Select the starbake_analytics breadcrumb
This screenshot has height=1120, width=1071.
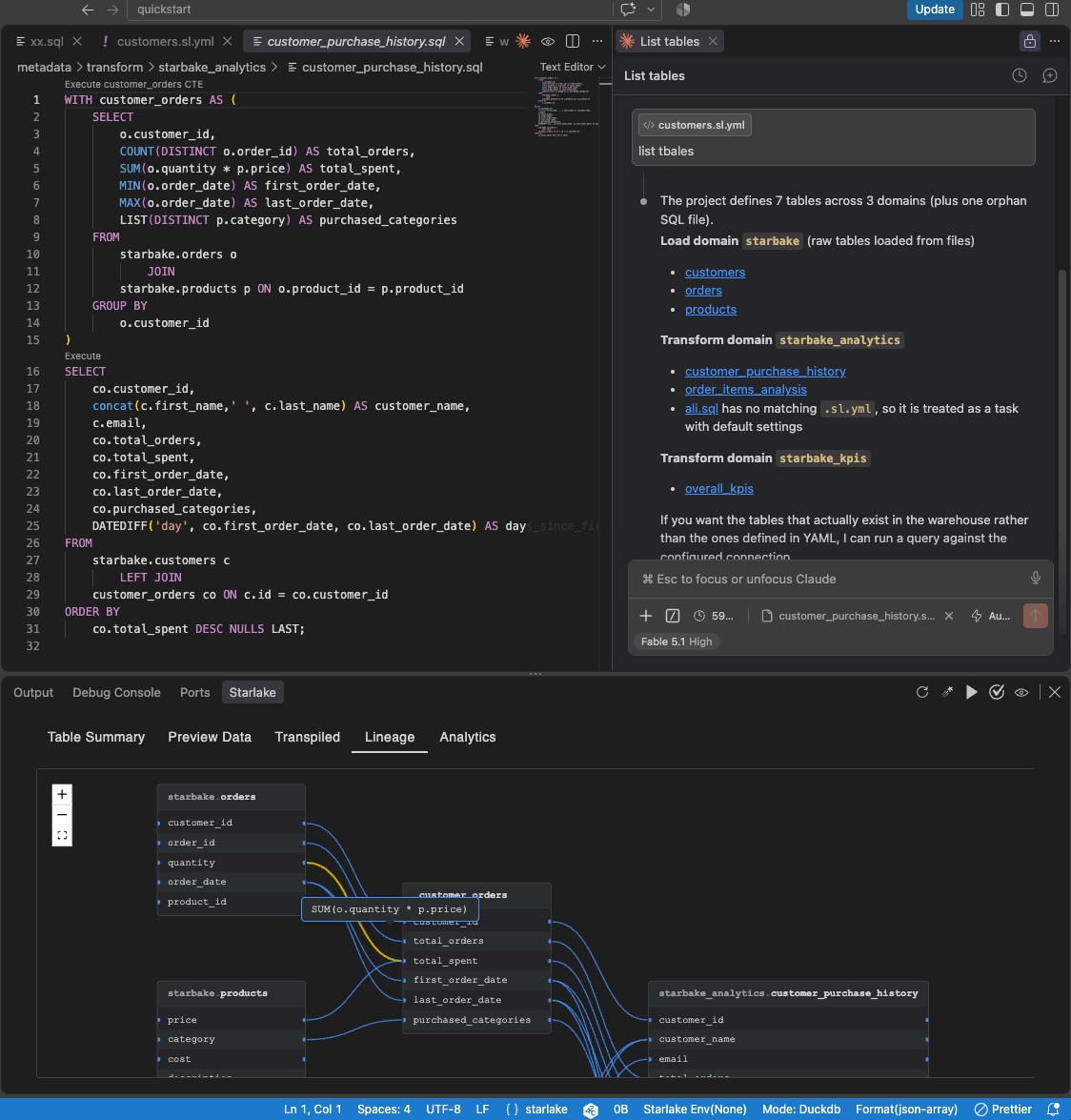[x=212, y=67]
